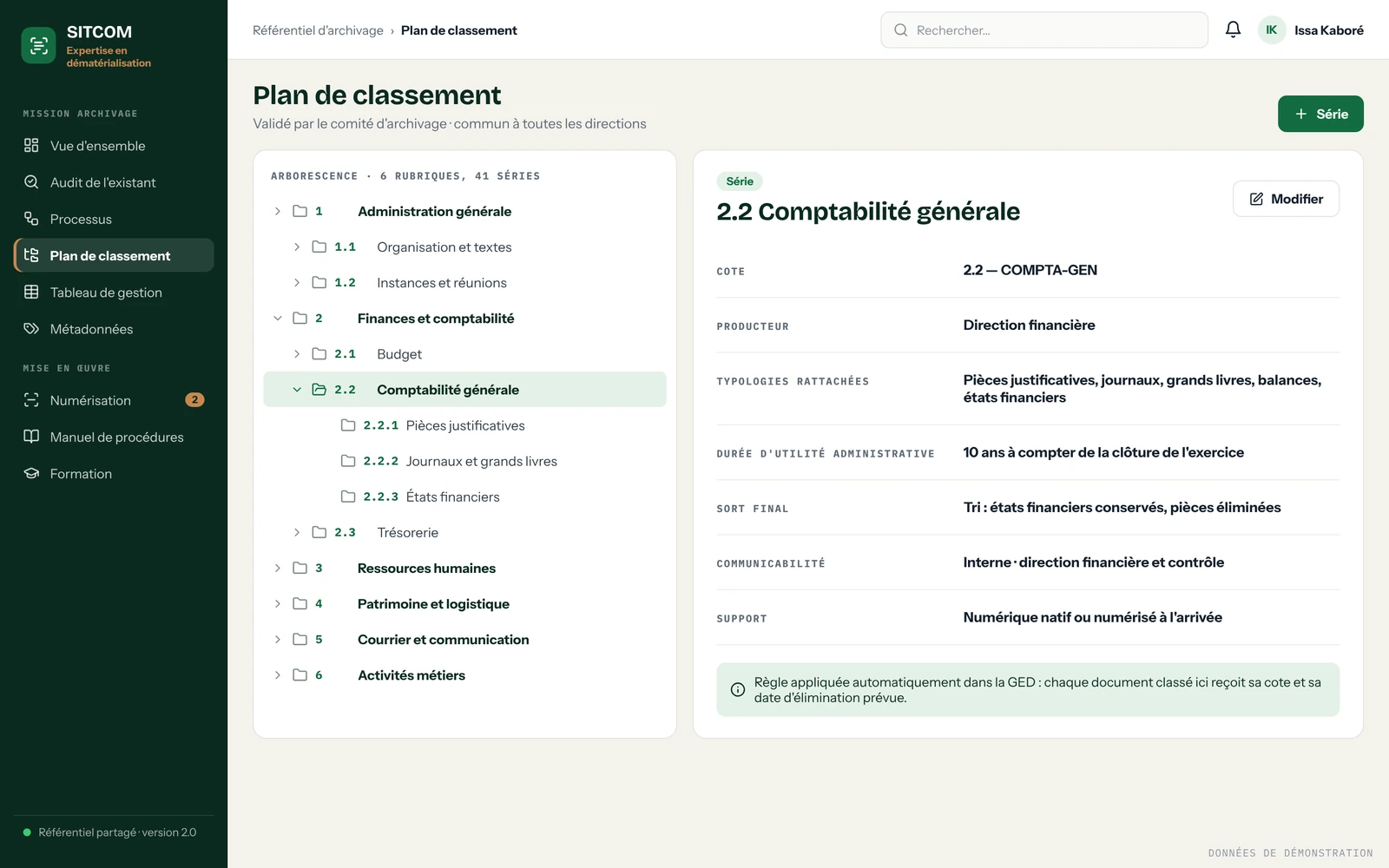Click the Manuel de procédures book icon
Image resolution: width=1389 pixels, height=868 pixels.
coord(31,437)
